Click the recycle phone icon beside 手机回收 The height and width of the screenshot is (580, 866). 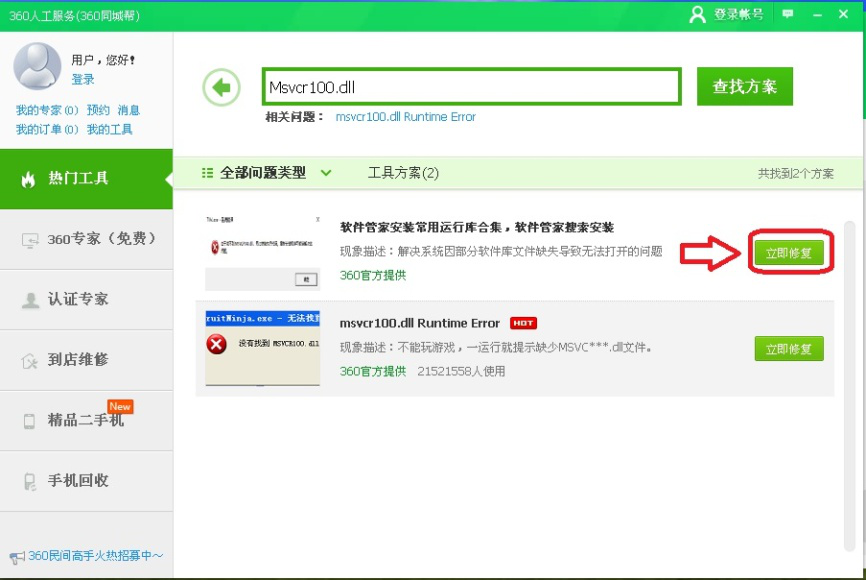tap(29, 482)
